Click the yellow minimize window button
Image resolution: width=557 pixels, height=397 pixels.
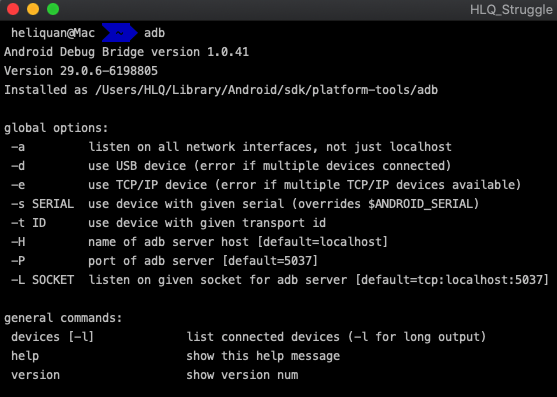pos(33,9)
